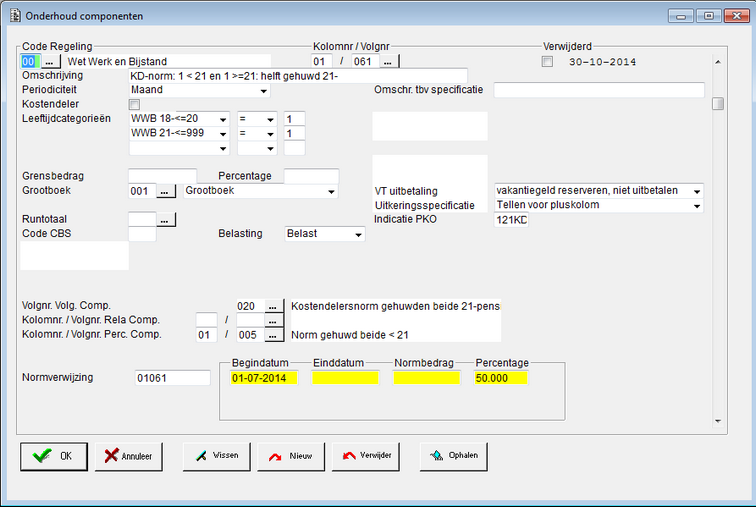Open the empty third Leeftijdcategorie dropdown

pyautogui.click(x=223, y=148)
